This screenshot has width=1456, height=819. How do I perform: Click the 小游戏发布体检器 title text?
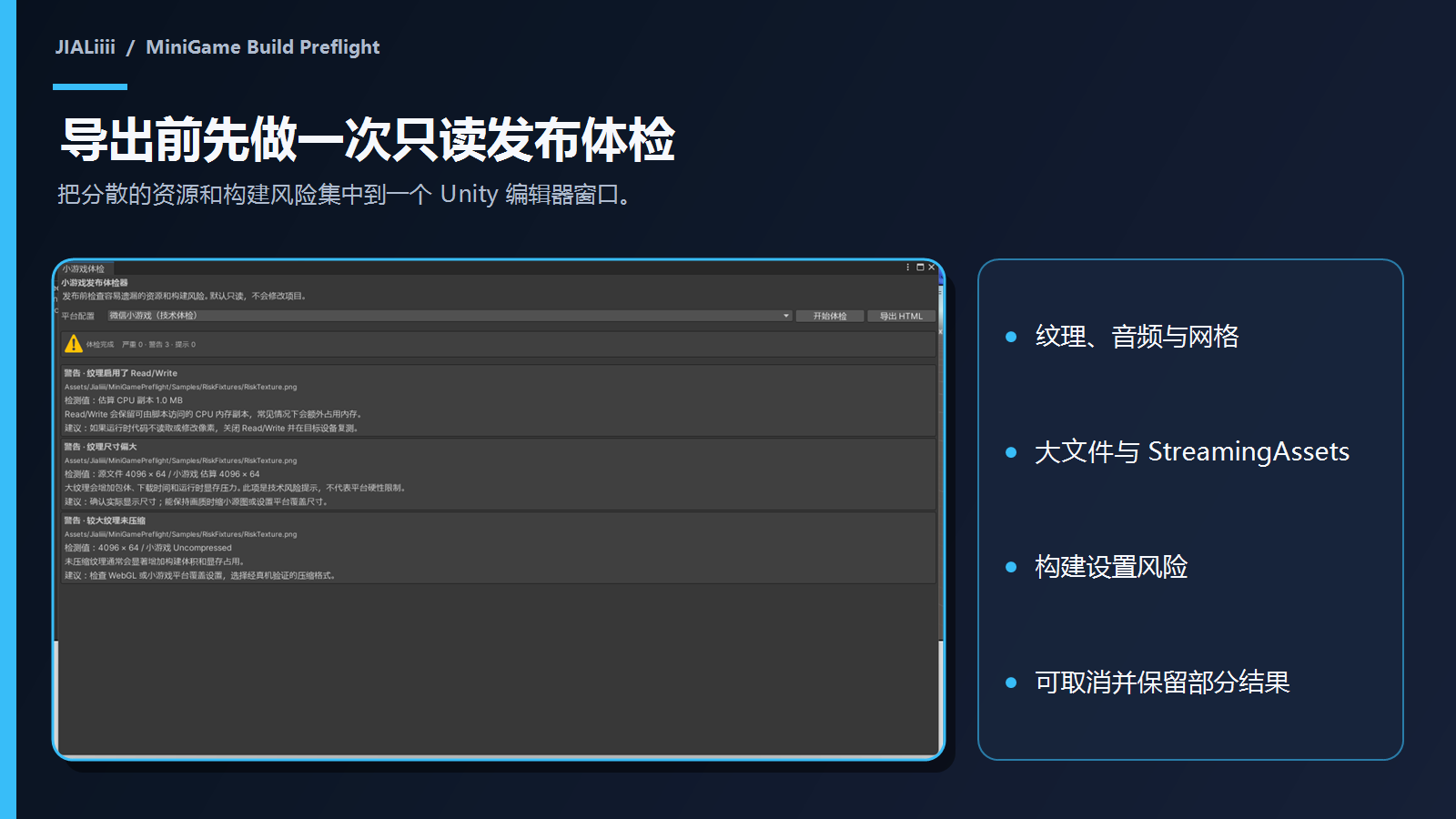coord(95,283)
